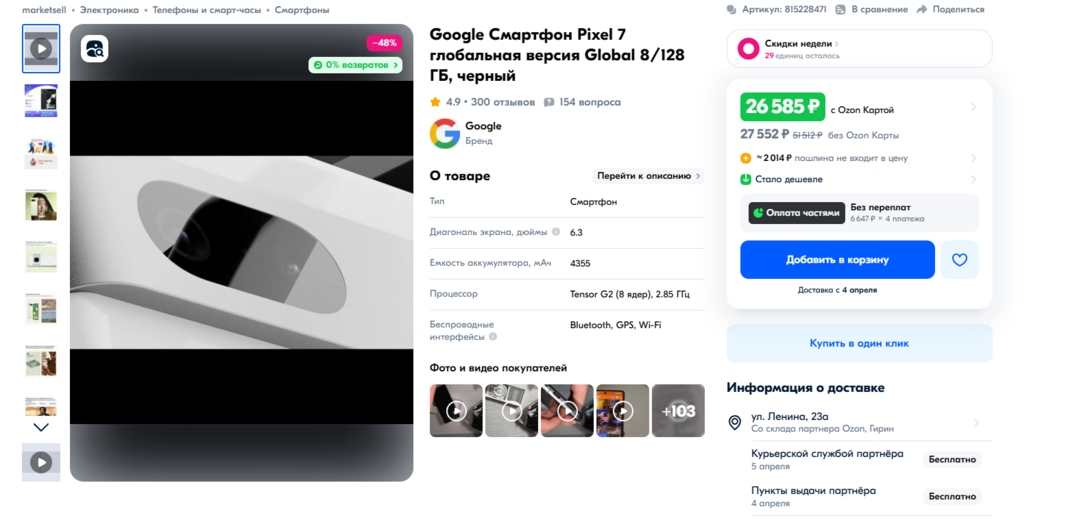The image size is (1090, 520).
Task: Open the Скидки недели promotion chevron
Action: click(836, 44)
